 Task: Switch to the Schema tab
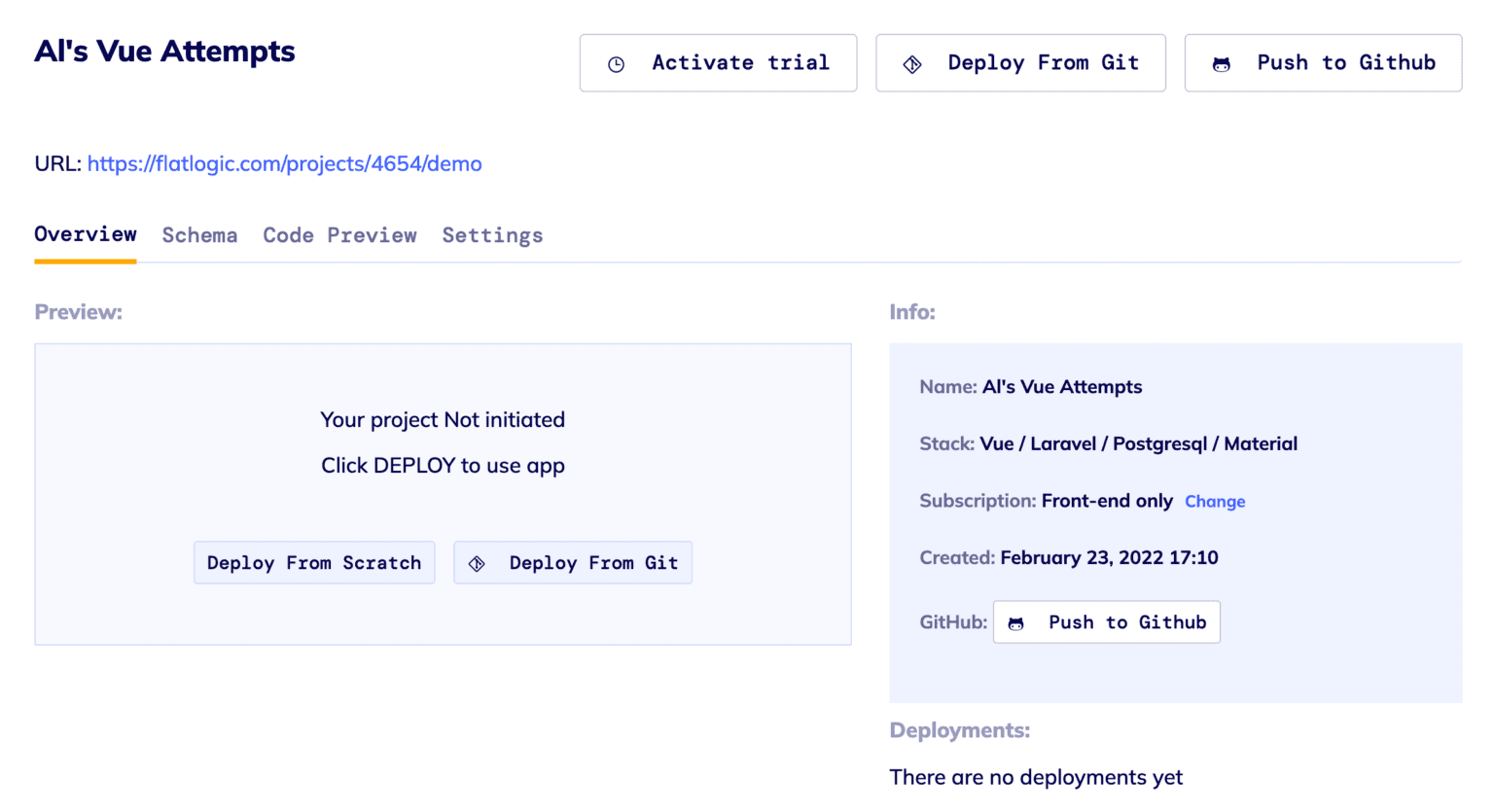coord(199,235)
